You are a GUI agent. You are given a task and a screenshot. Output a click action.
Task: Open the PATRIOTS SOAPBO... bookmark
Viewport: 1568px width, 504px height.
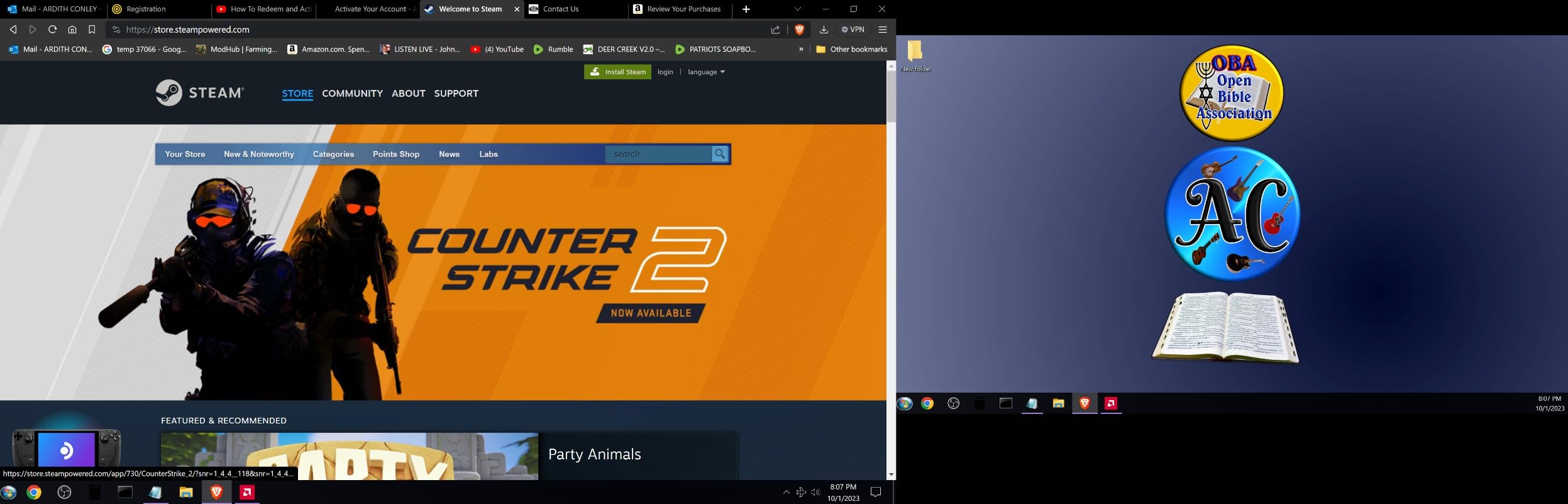click(715, 49)
